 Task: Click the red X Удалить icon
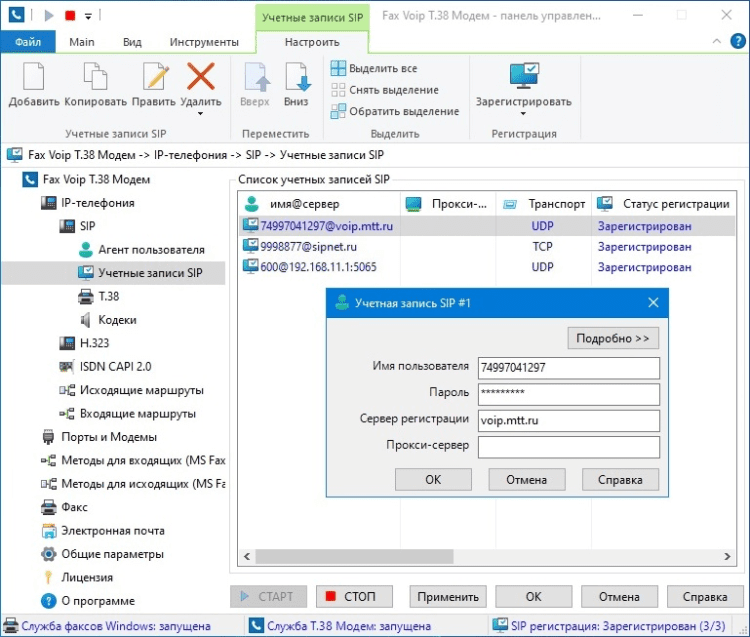click(x=201, y=78)
